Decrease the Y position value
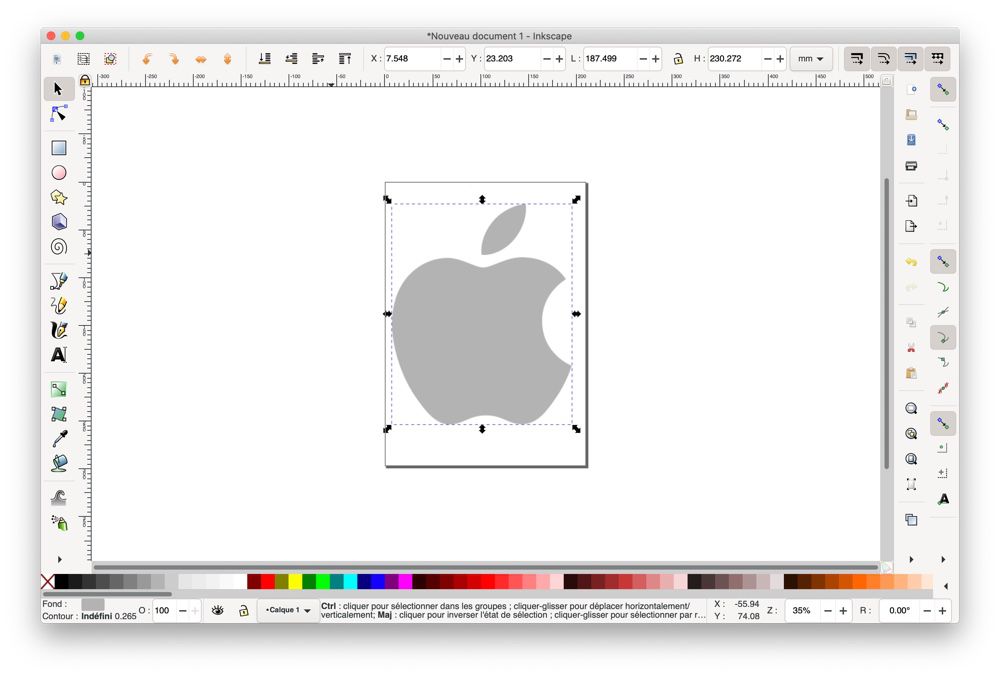The width and height of the screenshot is (1000, 677). click(547, 59)
